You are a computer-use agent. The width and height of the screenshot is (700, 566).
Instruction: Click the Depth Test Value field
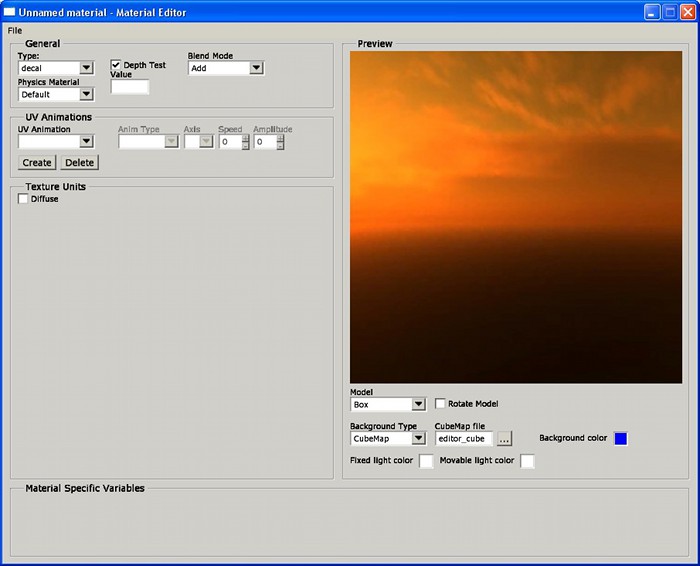pyautogui.click(x=130, y=87)
